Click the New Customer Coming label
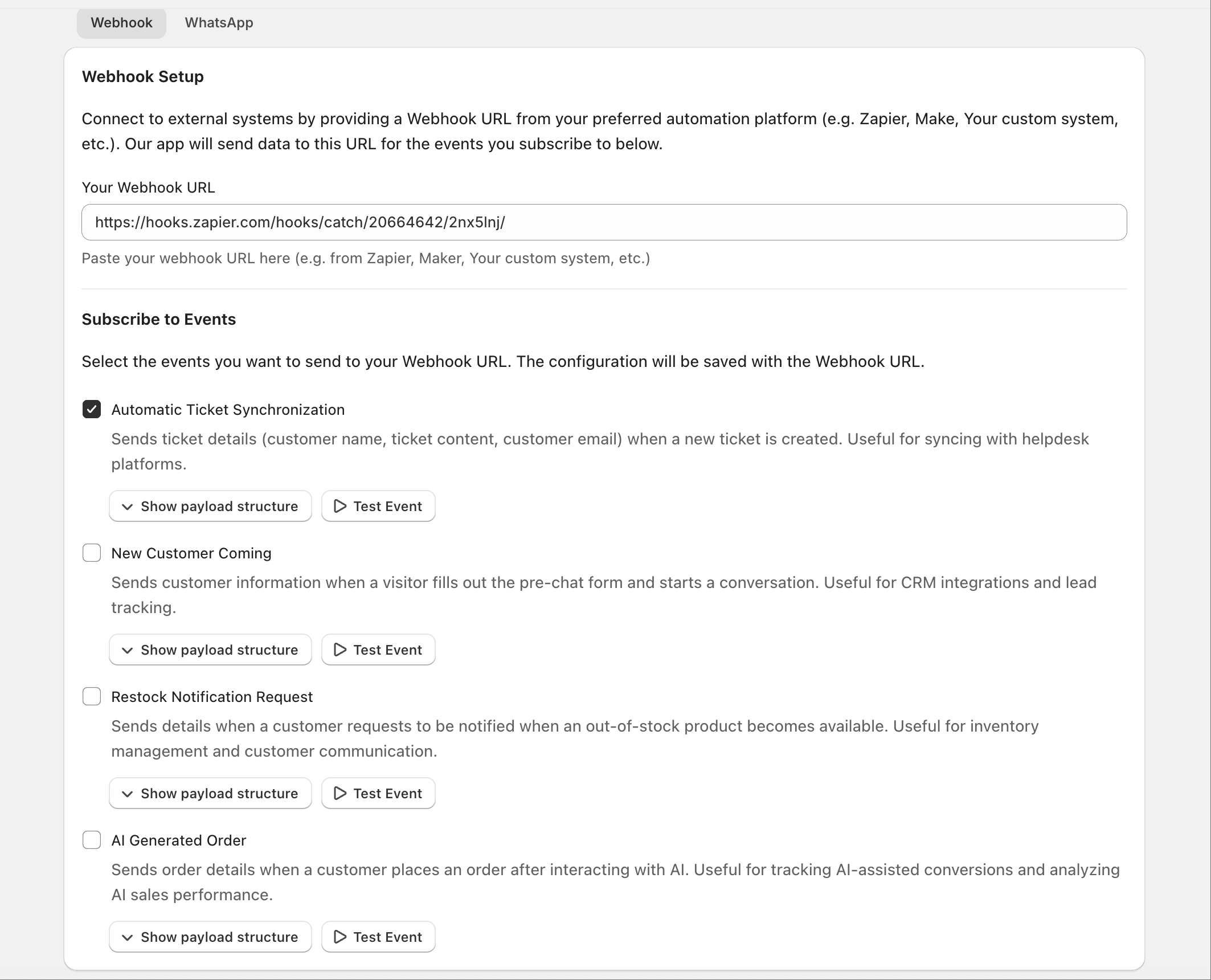Image resolution: width=1211 pixels, height=980 pixels. (191, 553)
